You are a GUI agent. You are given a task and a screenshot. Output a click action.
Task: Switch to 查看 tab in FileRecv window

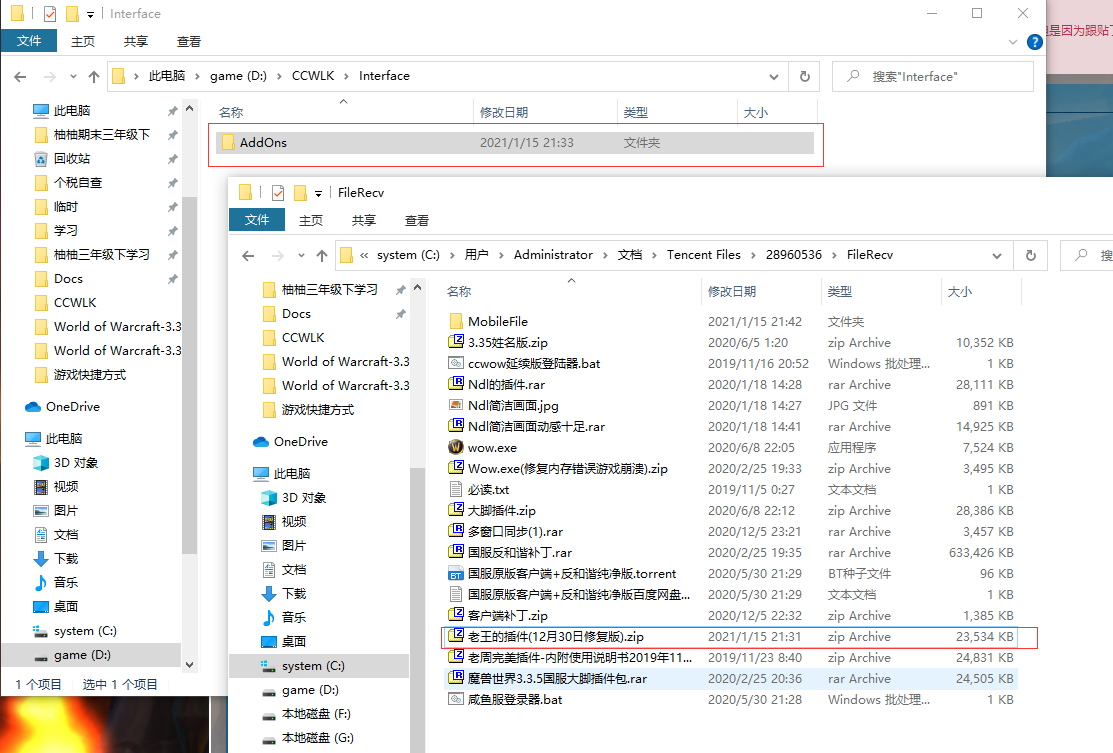pyautogui.click(x=417, y=220)
